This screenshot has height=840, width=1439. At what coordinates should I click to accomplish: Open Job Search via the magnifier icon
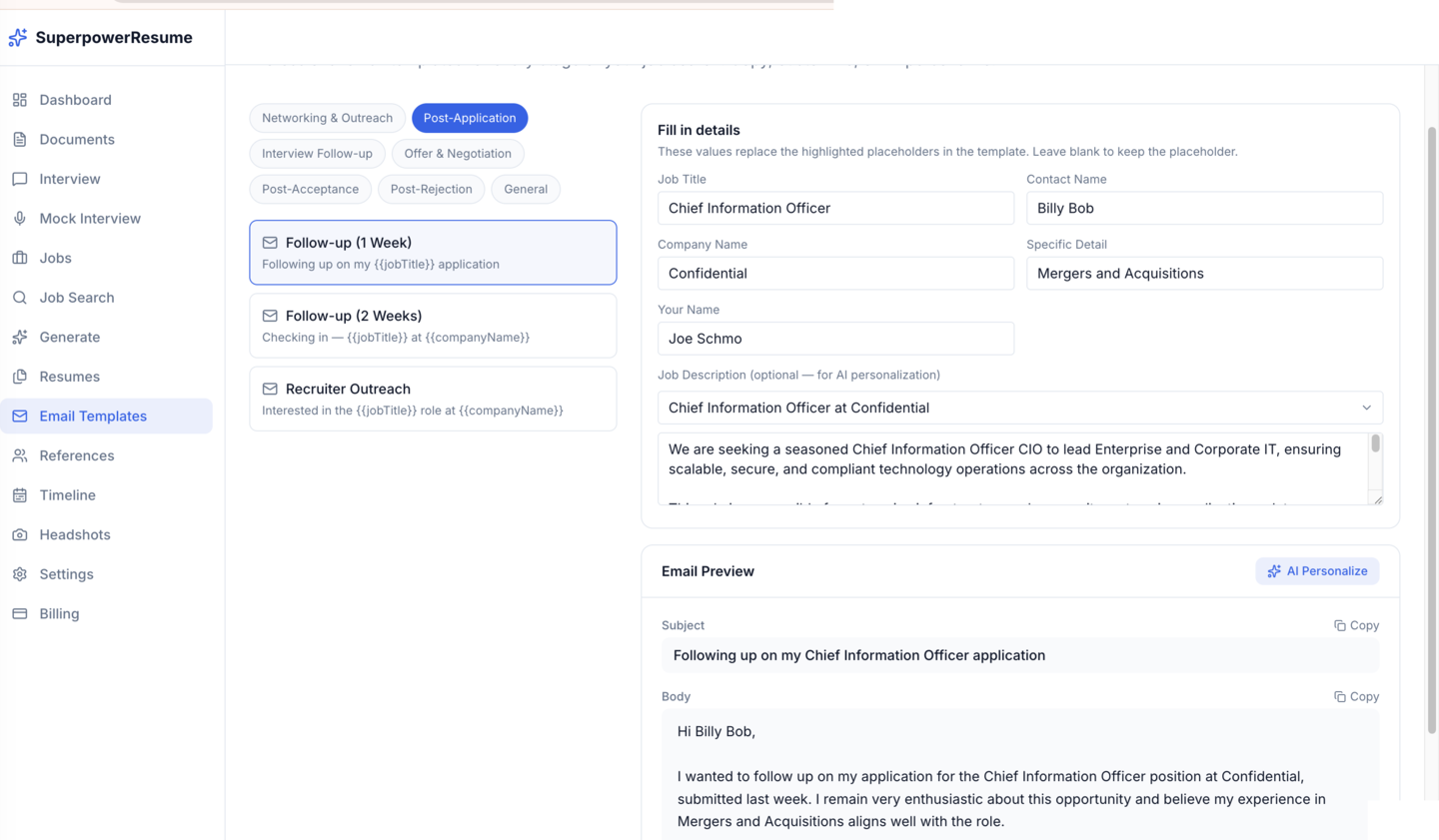coord(19,297)
